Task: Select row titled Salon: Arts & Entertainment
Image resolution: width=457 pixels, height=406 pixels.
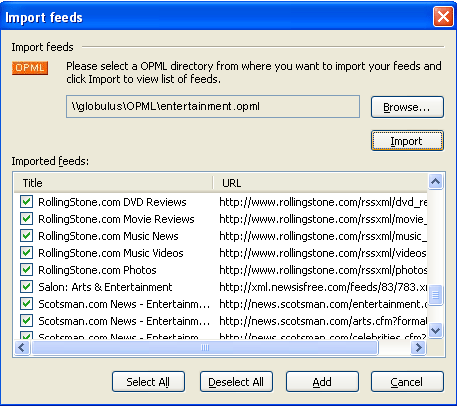Action: 105,287
